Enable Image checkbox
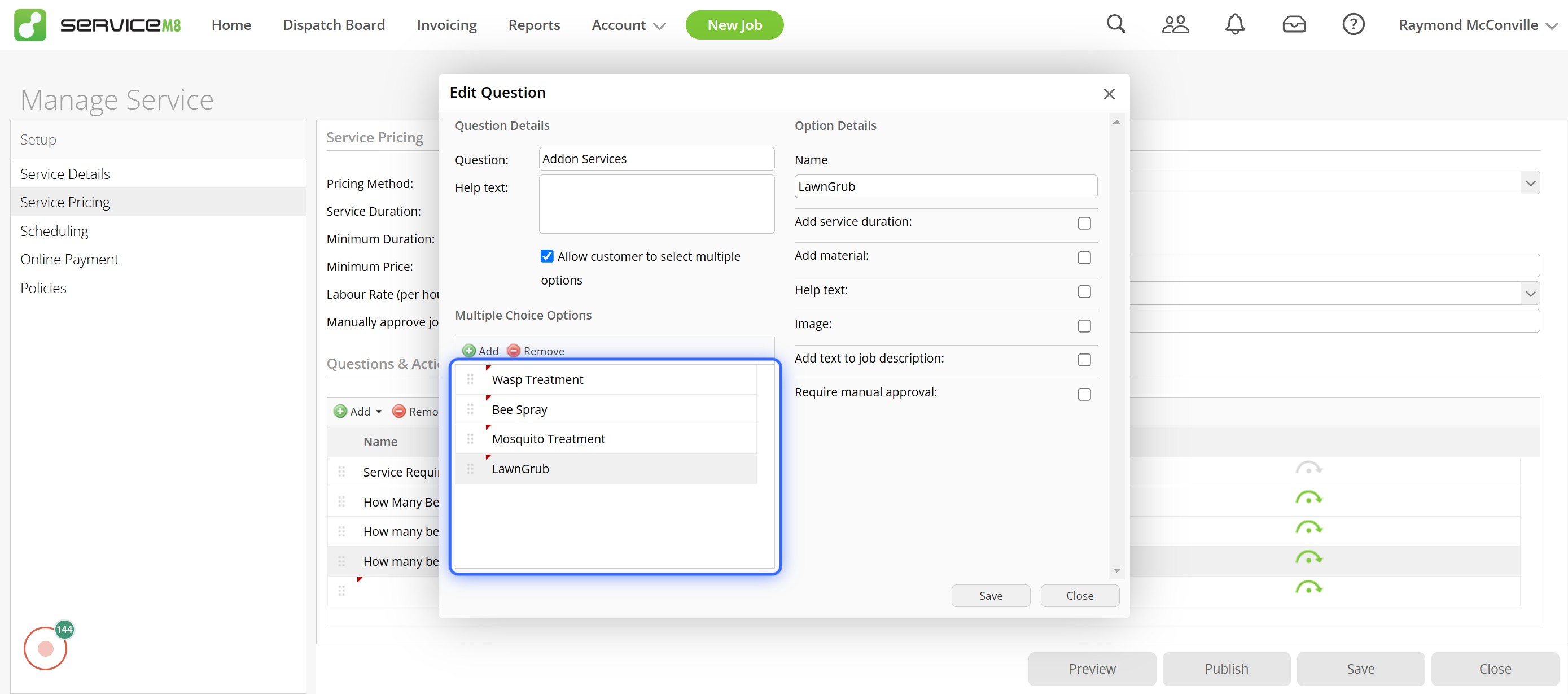This screenshot has height=694, width=1568. click(x=1084, y=326)
